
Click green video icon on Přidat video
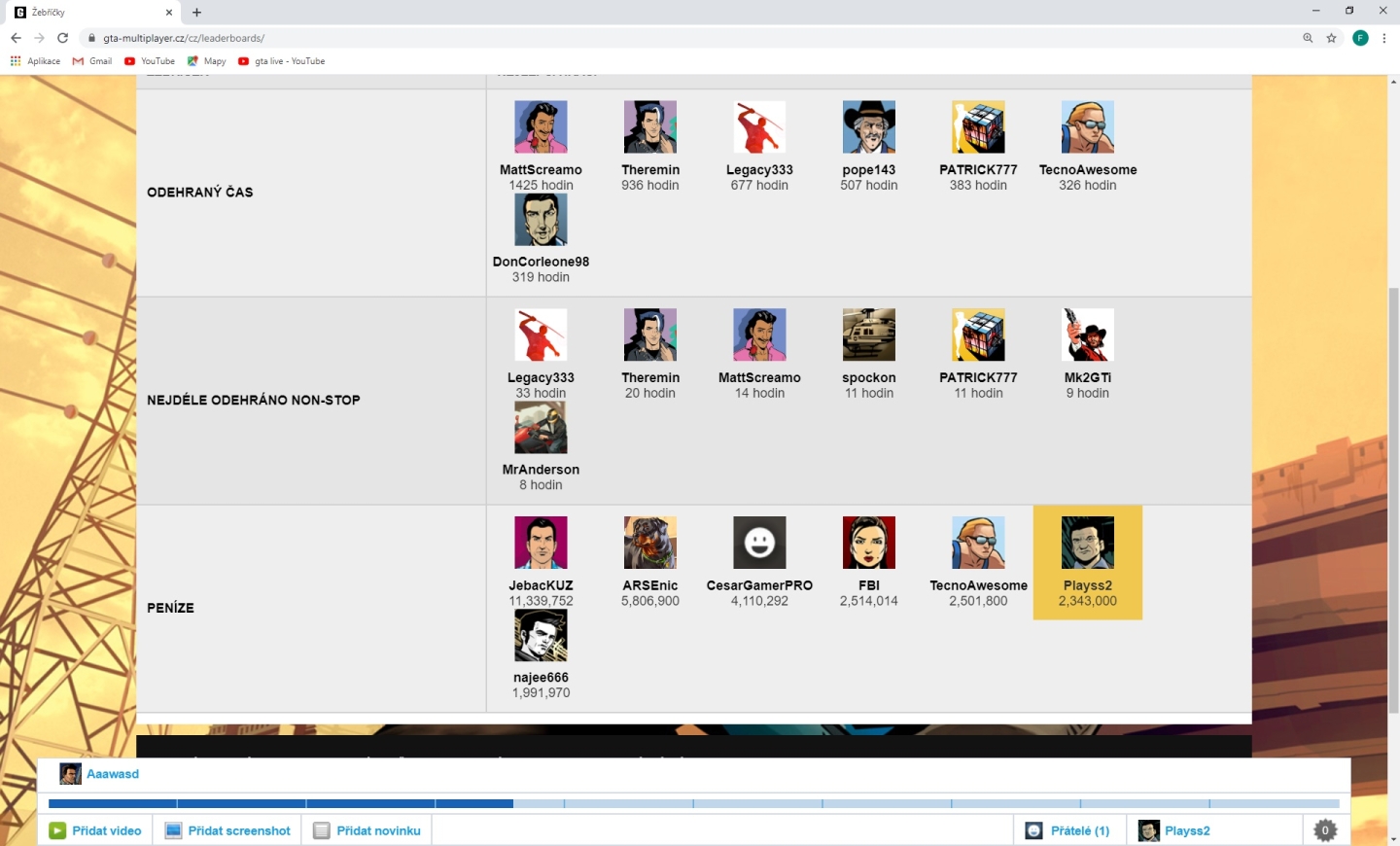(x=58, y=830)
